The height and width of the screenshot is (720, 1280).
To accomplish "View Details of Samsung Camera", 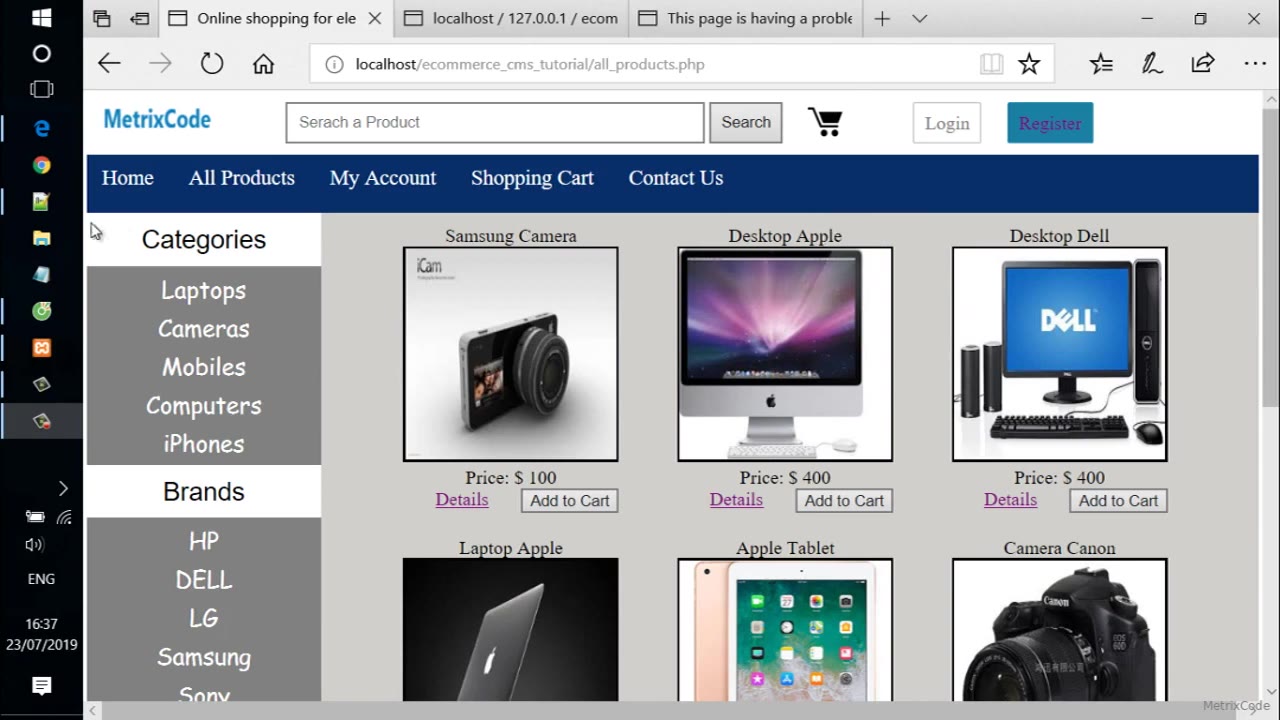I will (x=462, y=500).
